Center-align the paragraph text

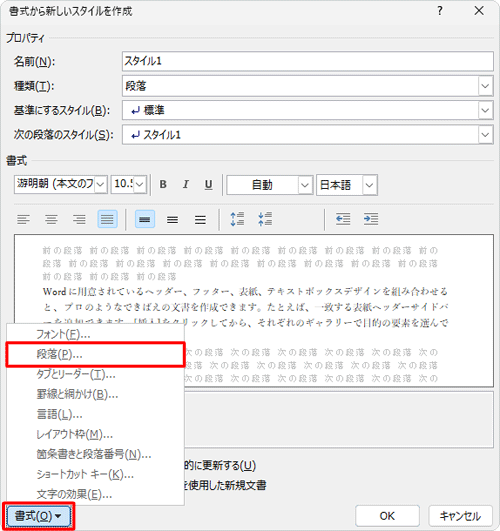click(51, 219)
